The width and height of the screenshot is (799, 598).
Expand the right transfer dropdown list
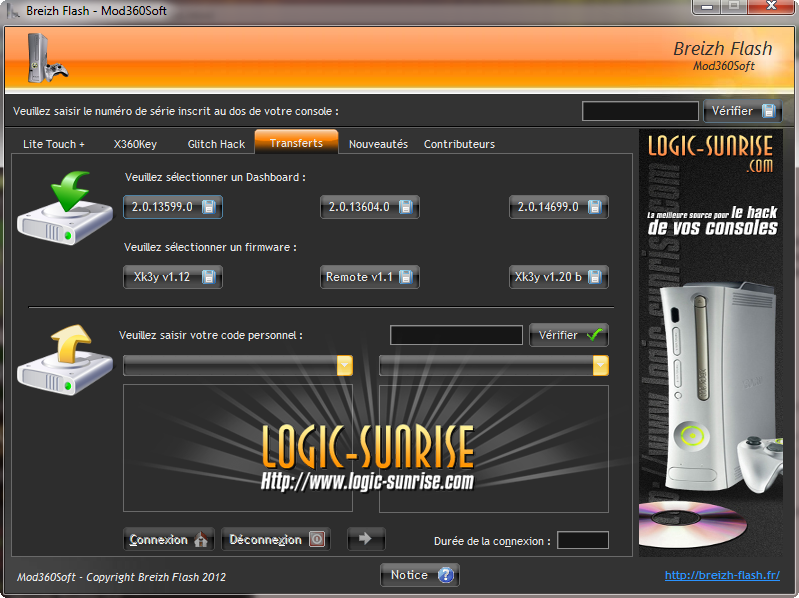point(600,366)
